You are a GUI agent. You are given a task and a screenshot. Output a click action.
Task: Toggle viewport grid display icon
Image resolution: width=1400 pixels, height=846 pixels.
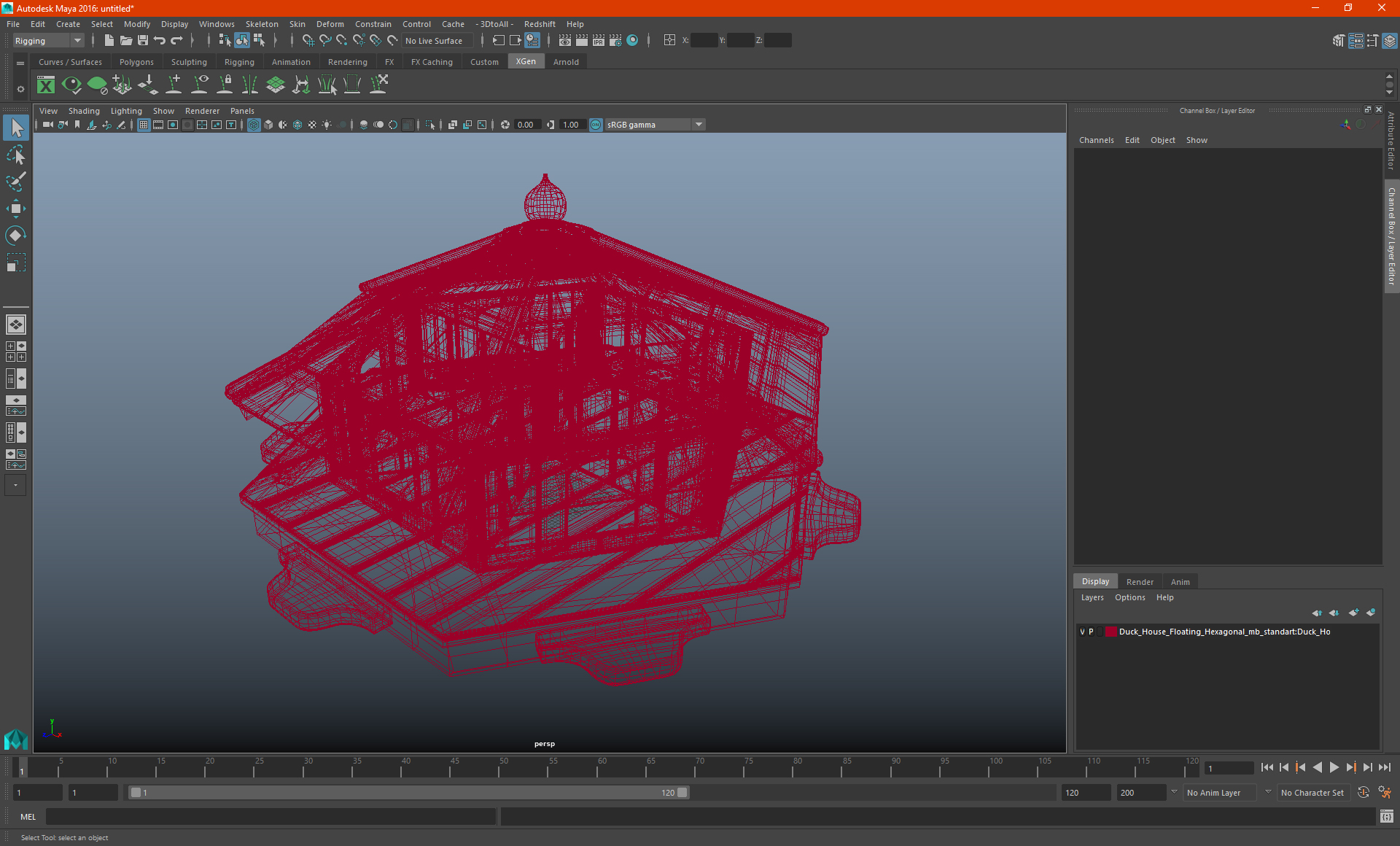[x=144, y=125]
